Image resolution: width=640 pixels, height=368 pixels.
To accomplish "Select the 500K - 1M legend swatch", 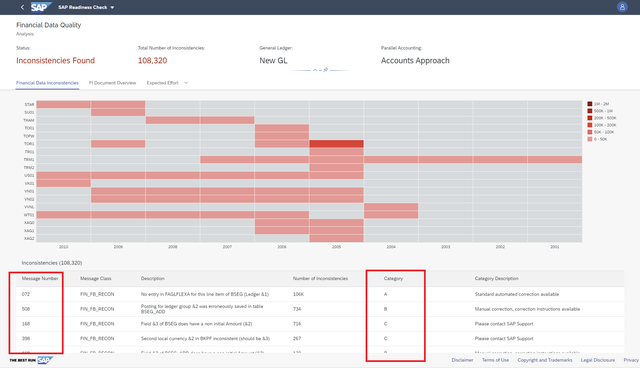I will point(590,111).
